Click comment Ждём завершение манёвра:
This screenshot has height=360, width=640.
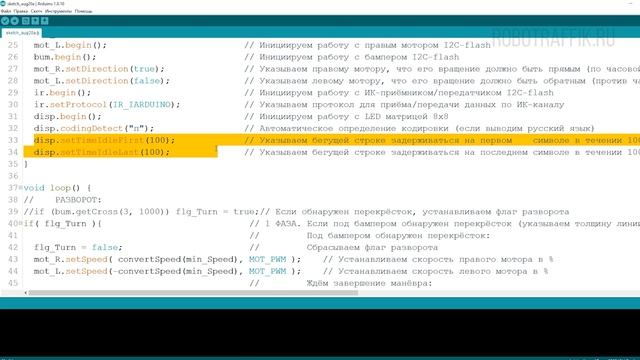(369, 283)
